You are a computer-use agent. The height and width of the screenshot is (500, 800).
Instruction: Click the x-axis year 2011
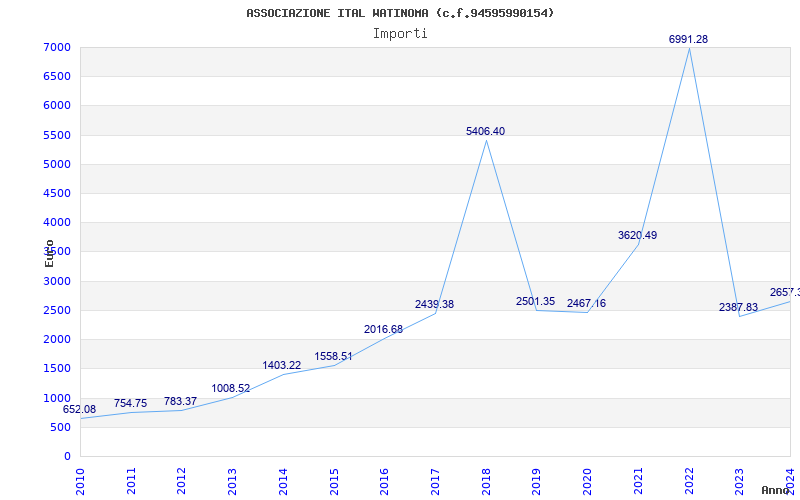click(x=131, y=482)
